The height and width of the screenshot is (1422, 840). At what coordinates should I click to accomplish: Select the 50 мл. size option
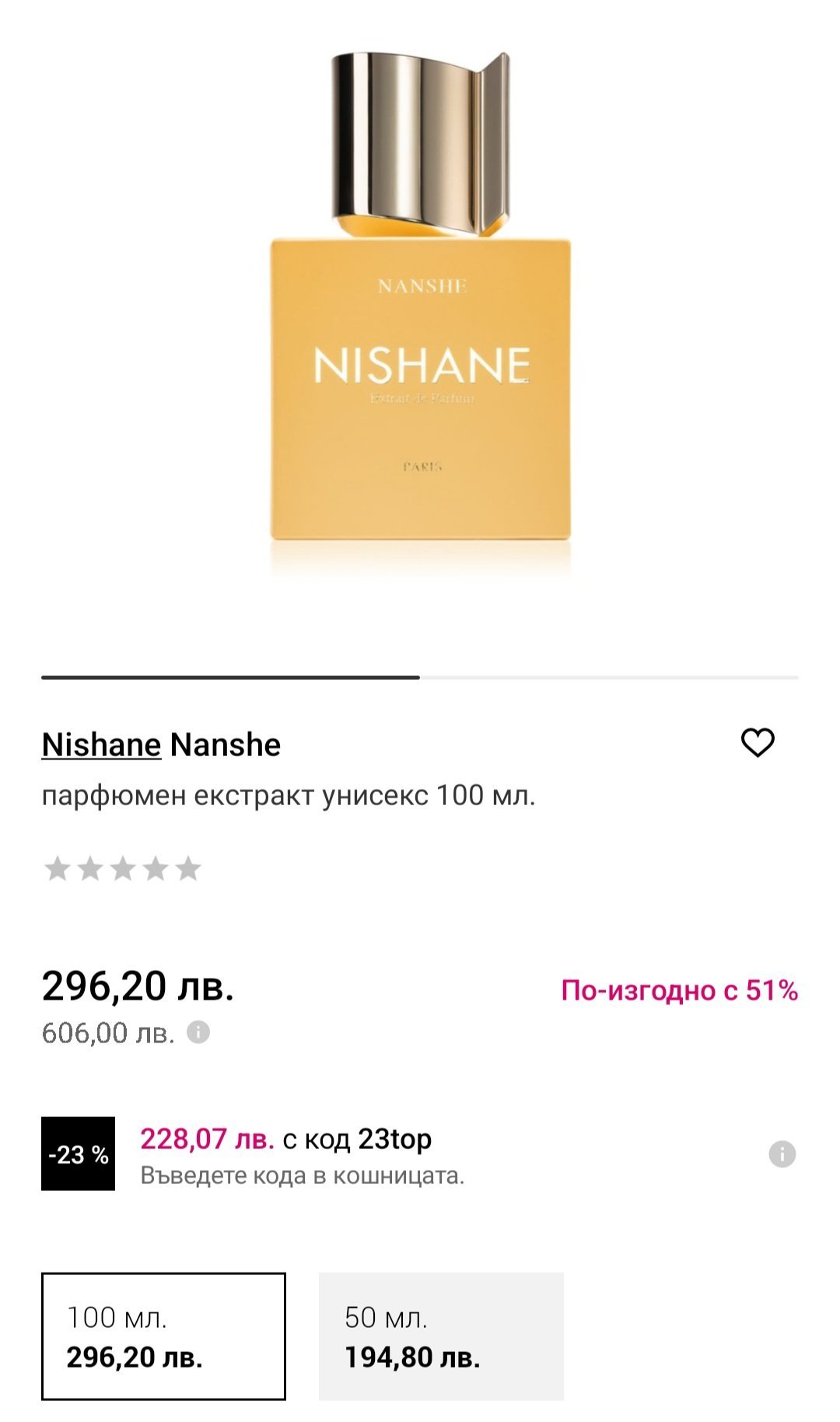point(441,1336)
